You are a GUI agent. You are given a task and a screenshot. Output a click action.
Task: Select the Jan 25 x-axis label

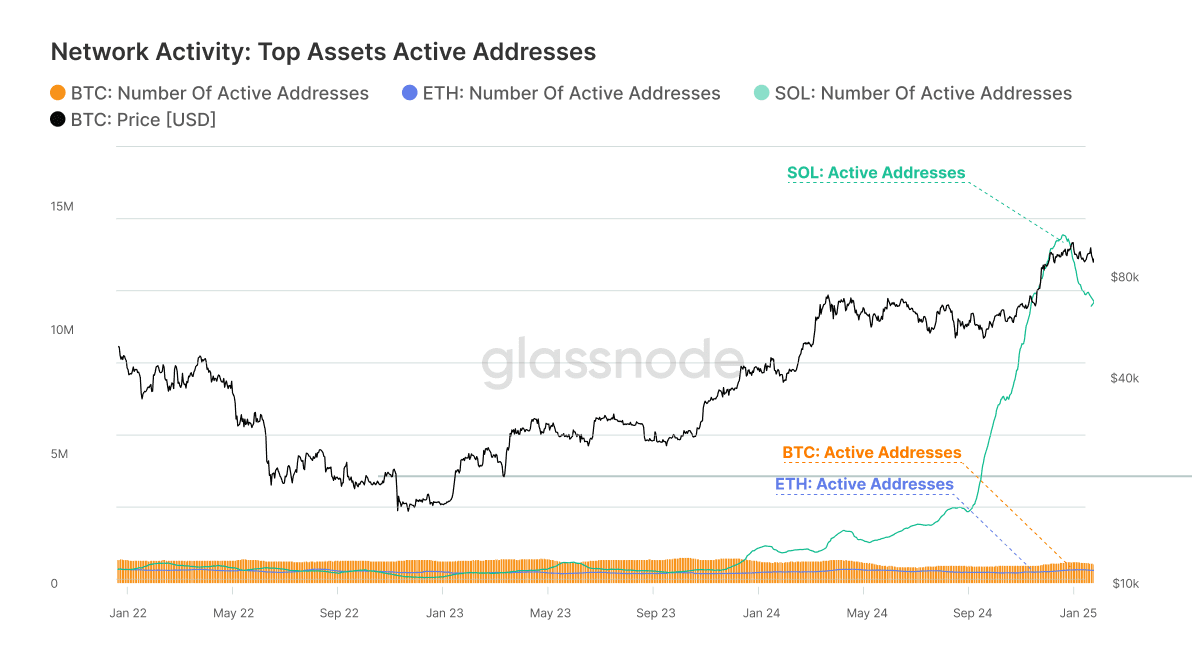1078,613
